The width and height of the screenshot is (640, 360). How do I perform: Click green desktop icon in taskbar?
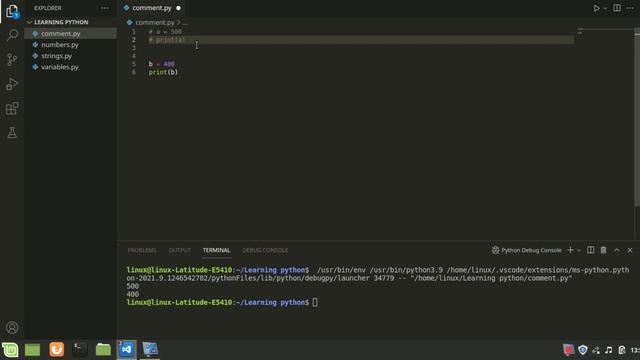coord(33,350)
